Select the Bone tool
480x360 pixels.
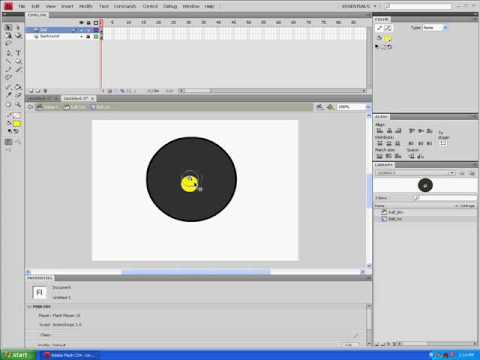9,87
